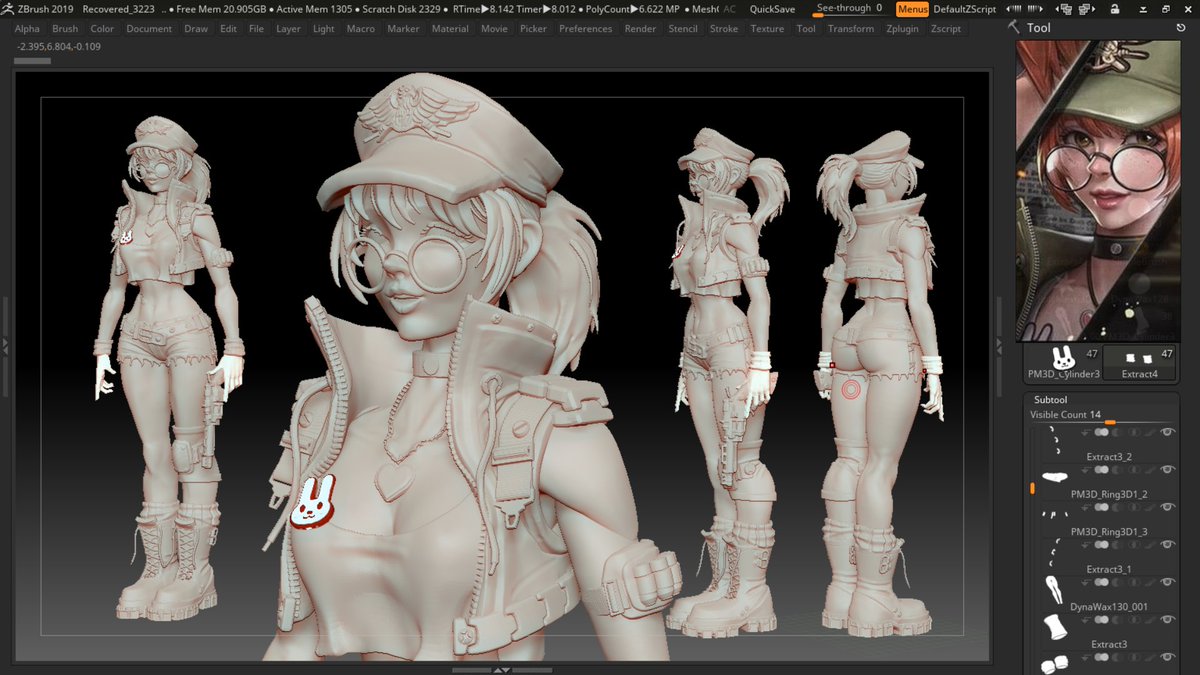Open the Render menu
The width and height of the screenshot is (1200, 675).
[x=640, y=29]
